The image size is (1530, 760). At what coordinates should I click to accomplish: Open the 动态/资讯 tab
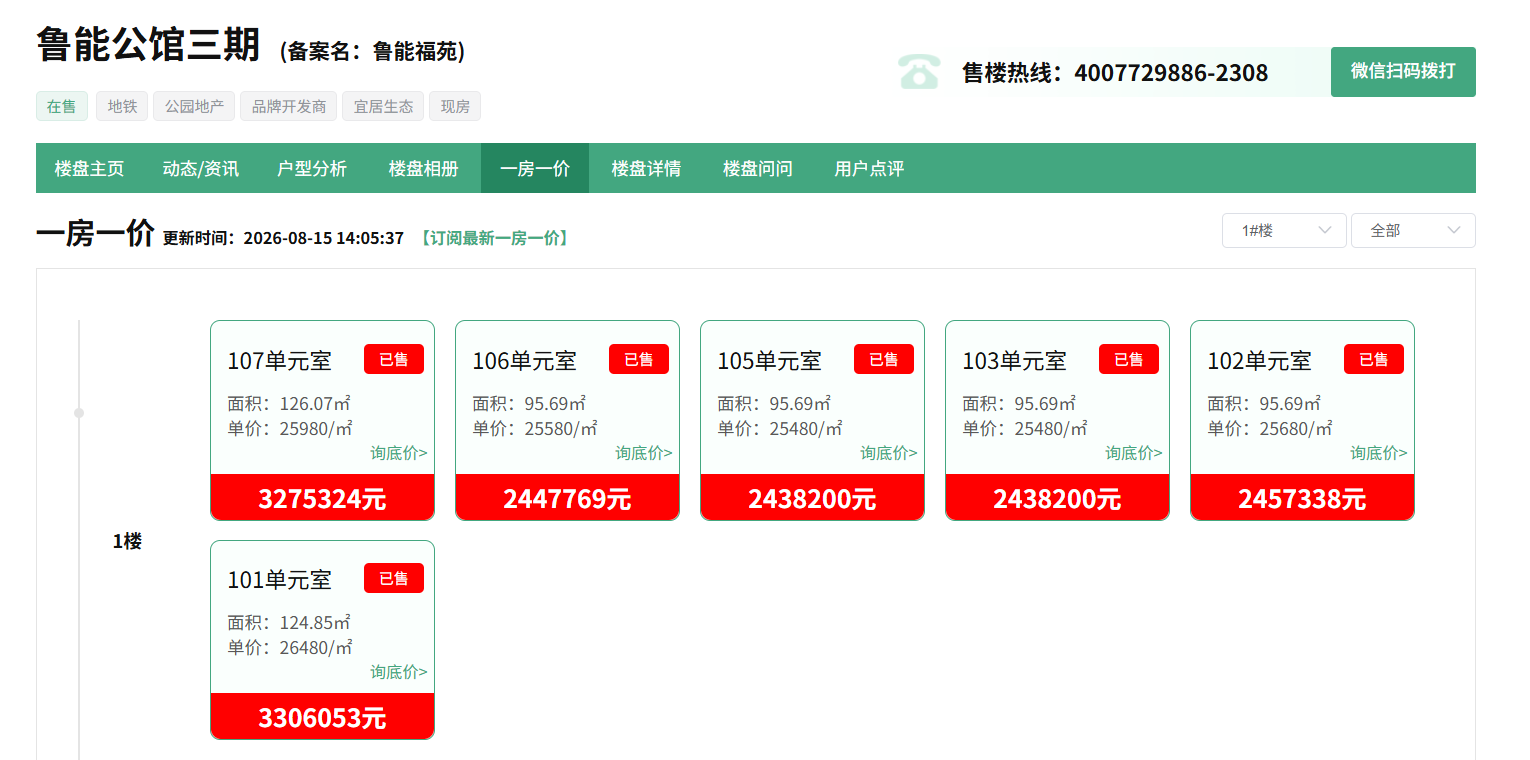pyautogui.click(x=201, y=168)
